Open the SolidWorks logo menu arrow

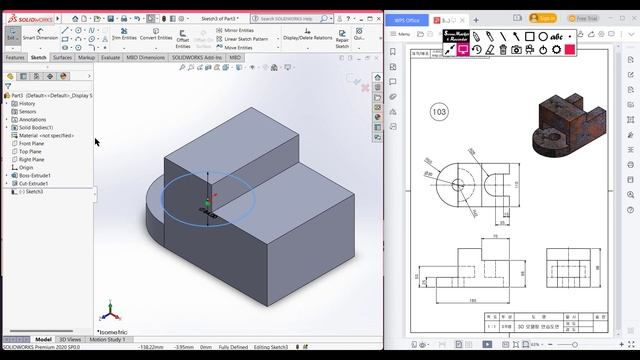click(x=58, y=19)
